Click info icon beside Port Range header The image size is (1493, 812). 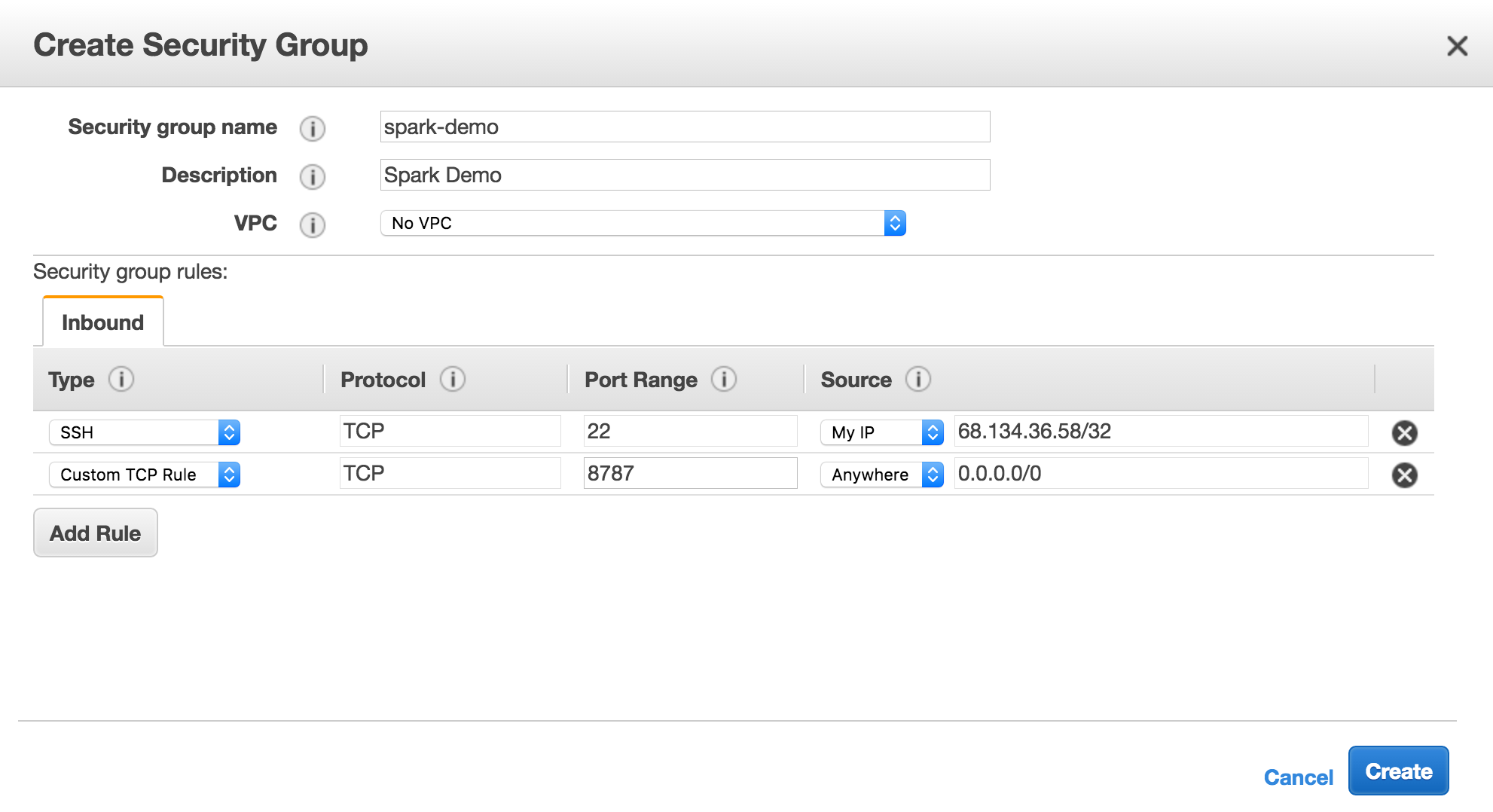click(x=724, y=379)
